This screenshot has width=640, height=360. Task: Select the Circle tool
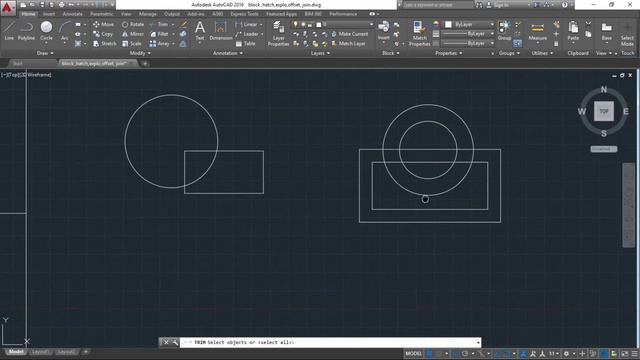coord(46,31)
